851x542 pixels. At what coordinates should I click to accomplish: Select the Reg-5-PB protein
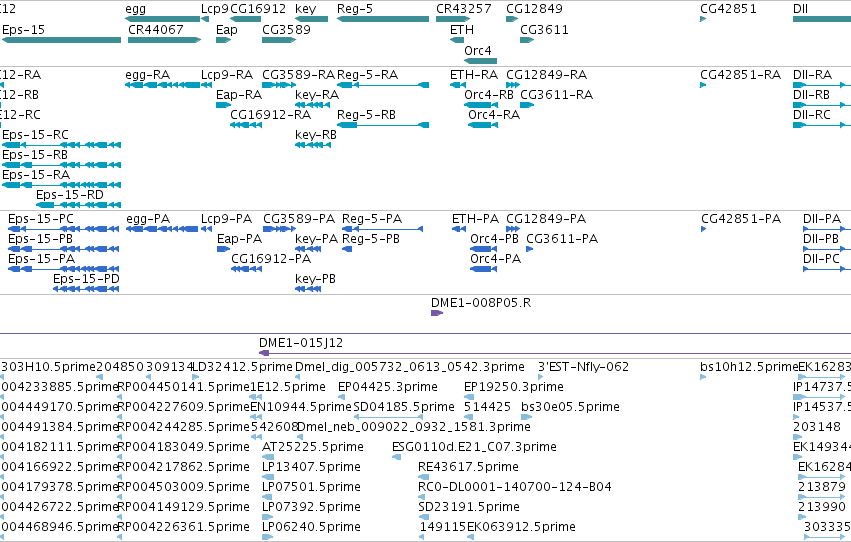[347, 249]
